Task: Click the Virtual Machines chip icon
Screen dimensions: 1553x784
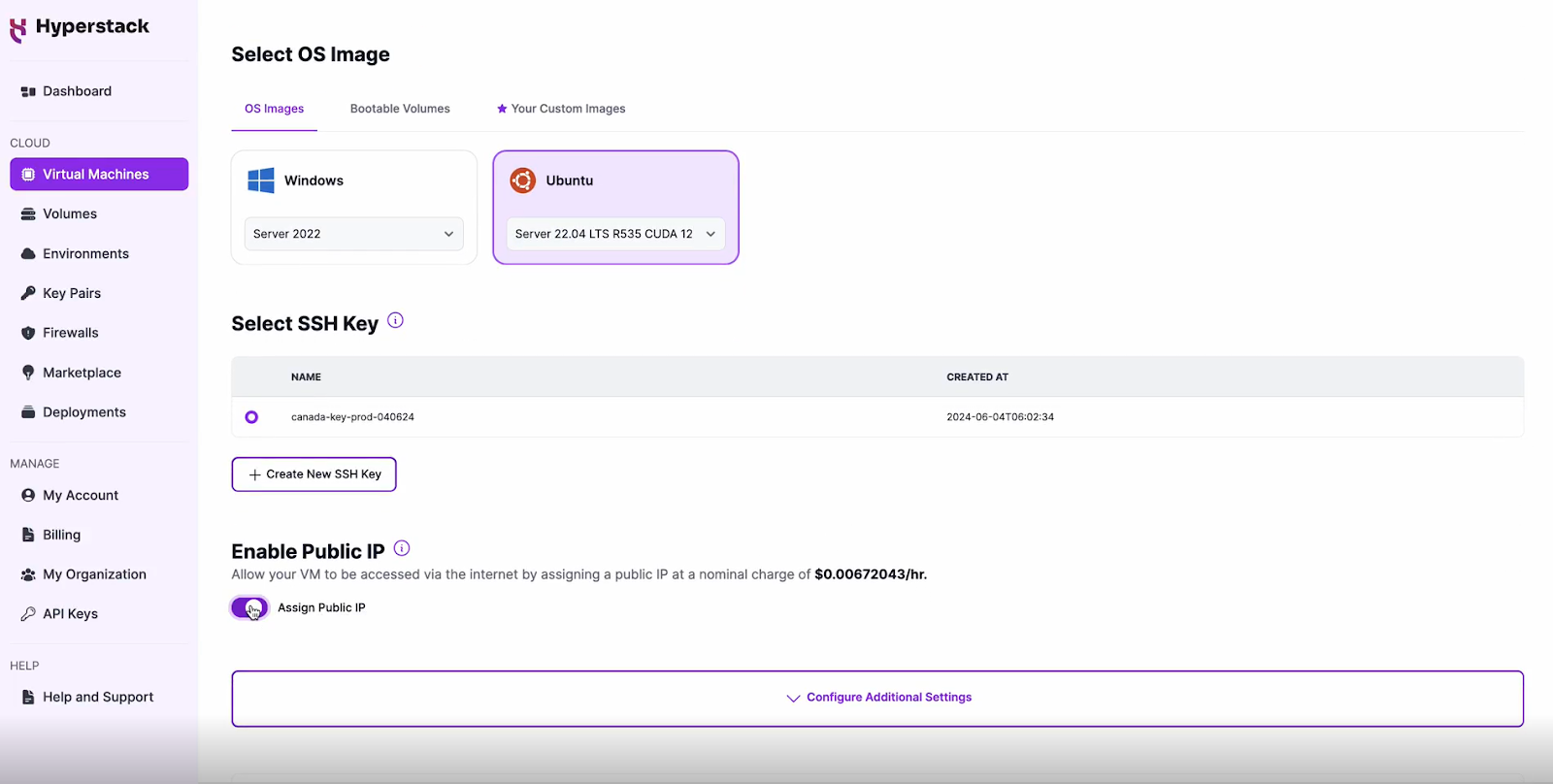Action: (28, 175)
